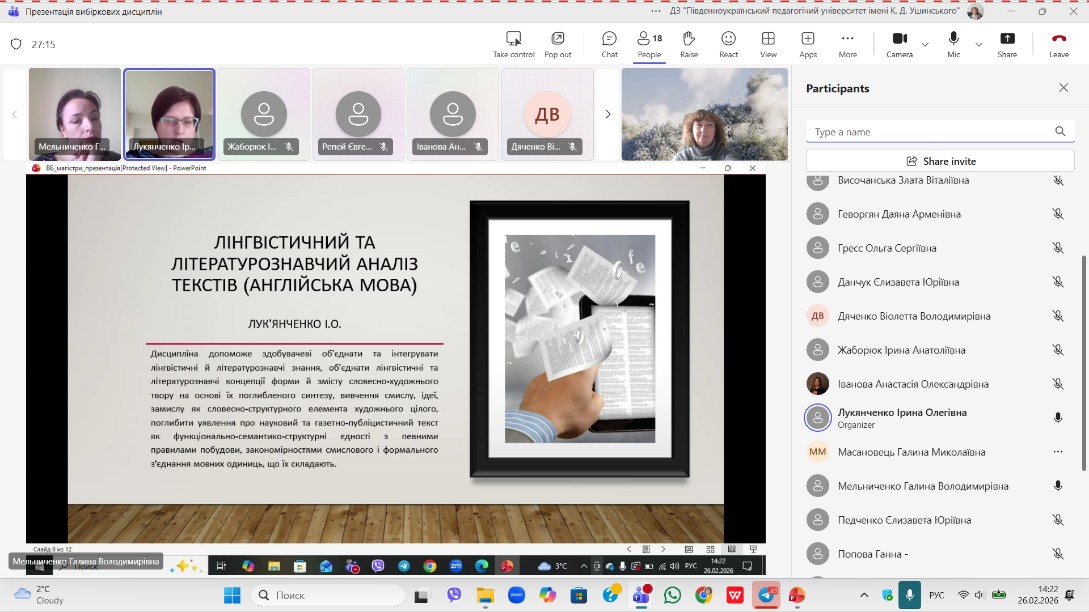Click the Share invite button

940,161
